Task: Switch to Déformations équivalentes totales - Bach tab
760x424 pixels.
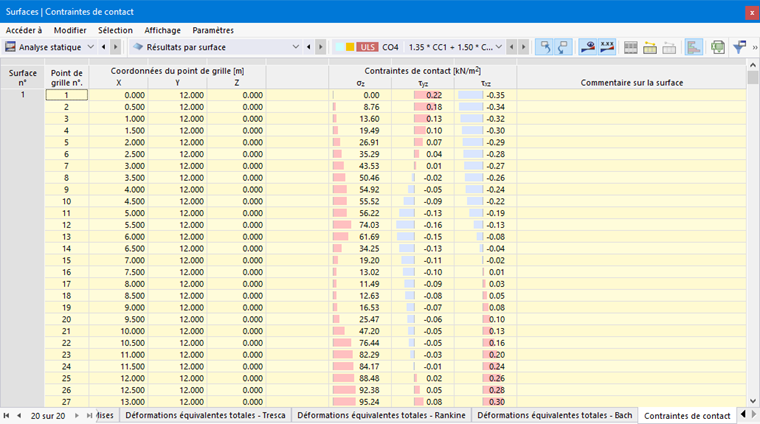Action: pyautogui.click(x=554, y=415)
